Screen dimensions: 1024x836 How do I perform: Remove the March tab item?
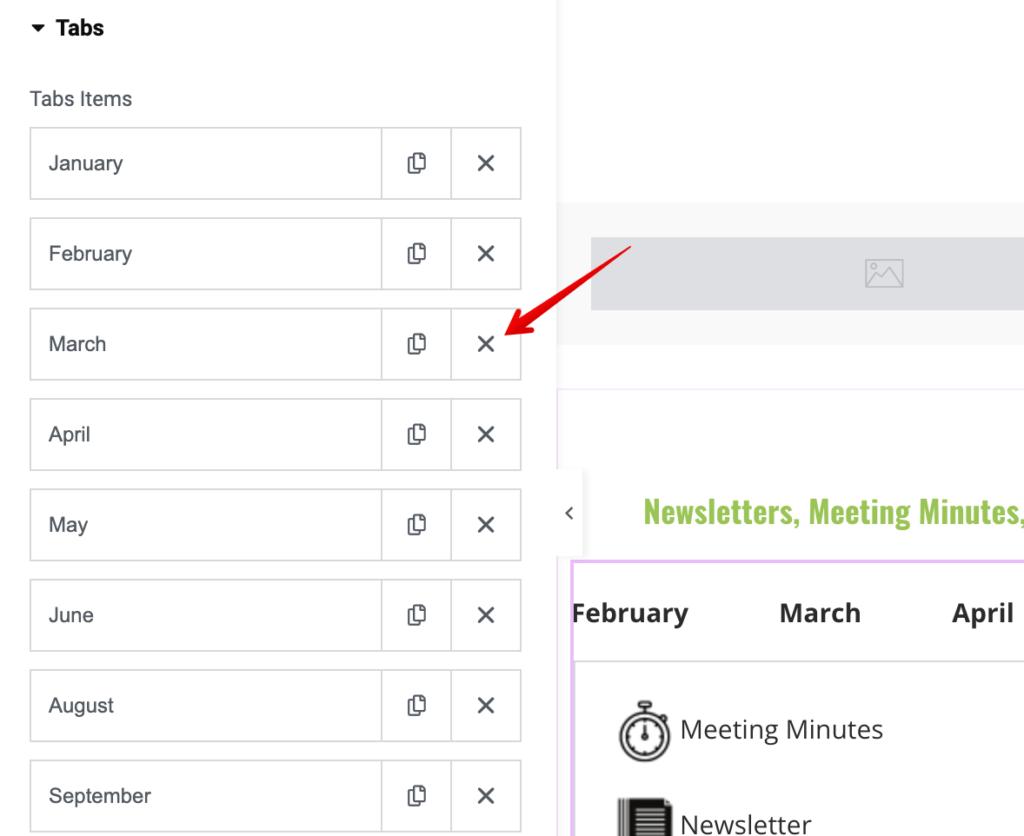tap(486, 344)
